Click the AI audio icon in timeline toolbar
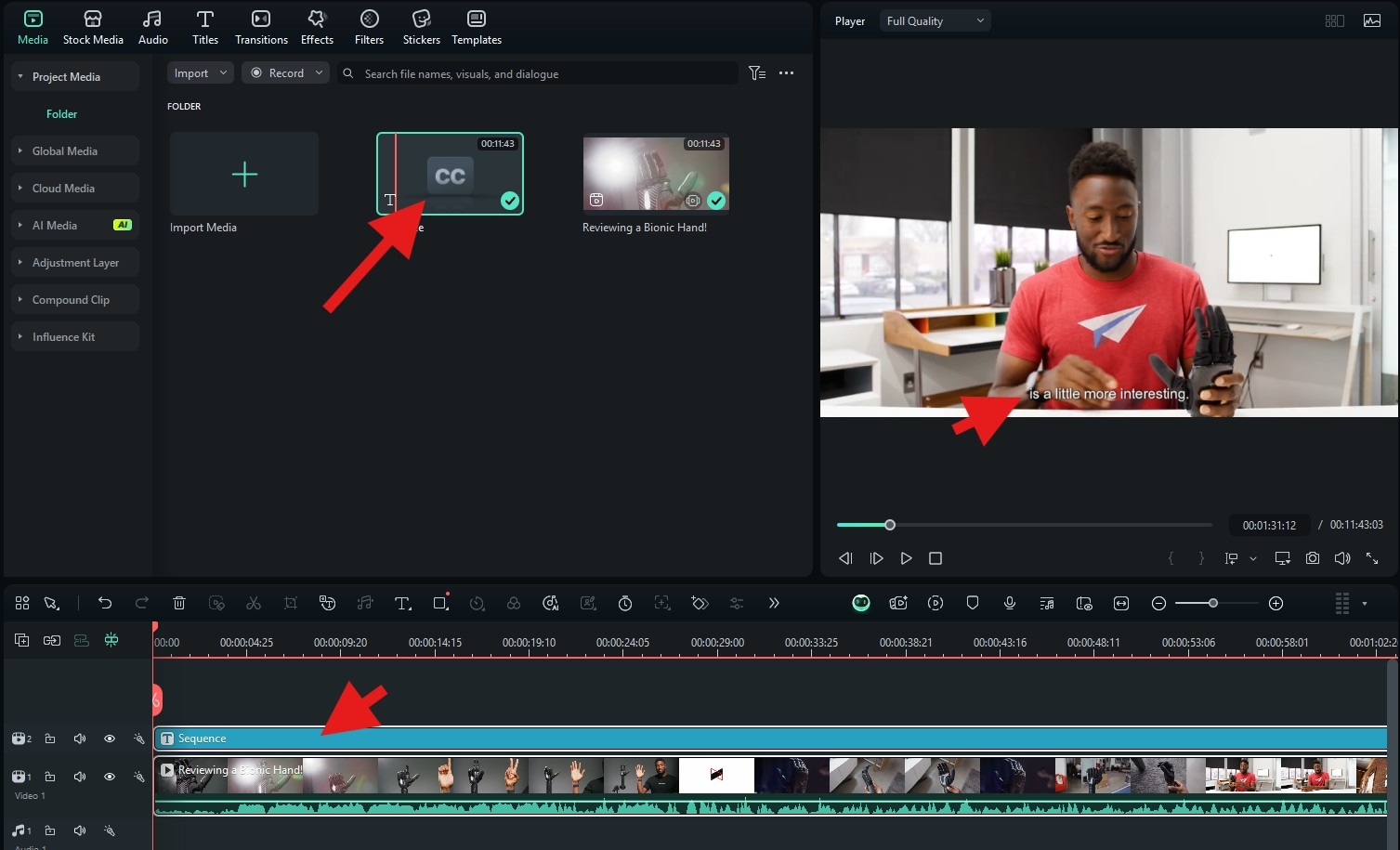This screenshot has width=1400, height=850. tap(551, 603)
